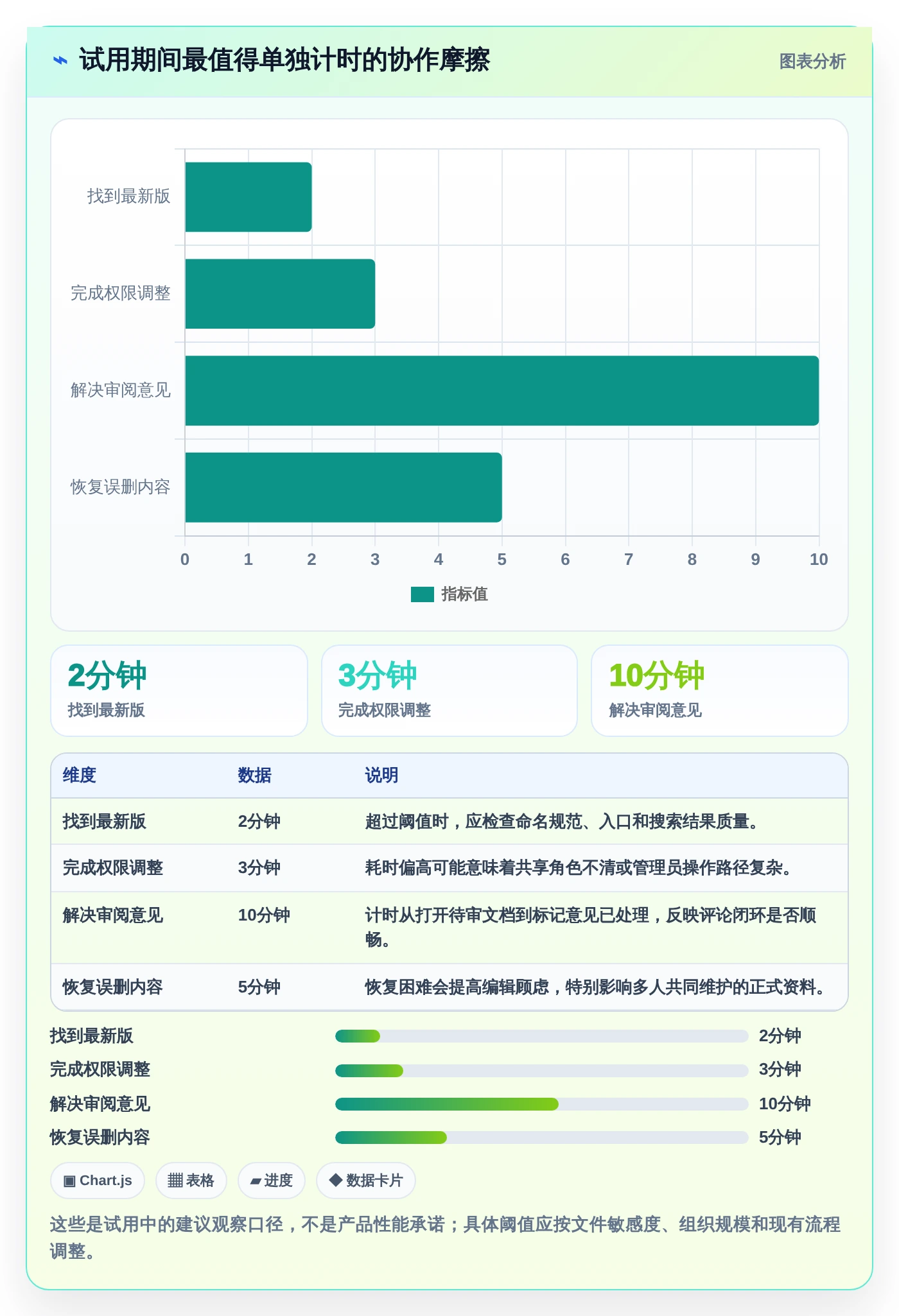Click the 表格 tag chip

[191, 1181]
